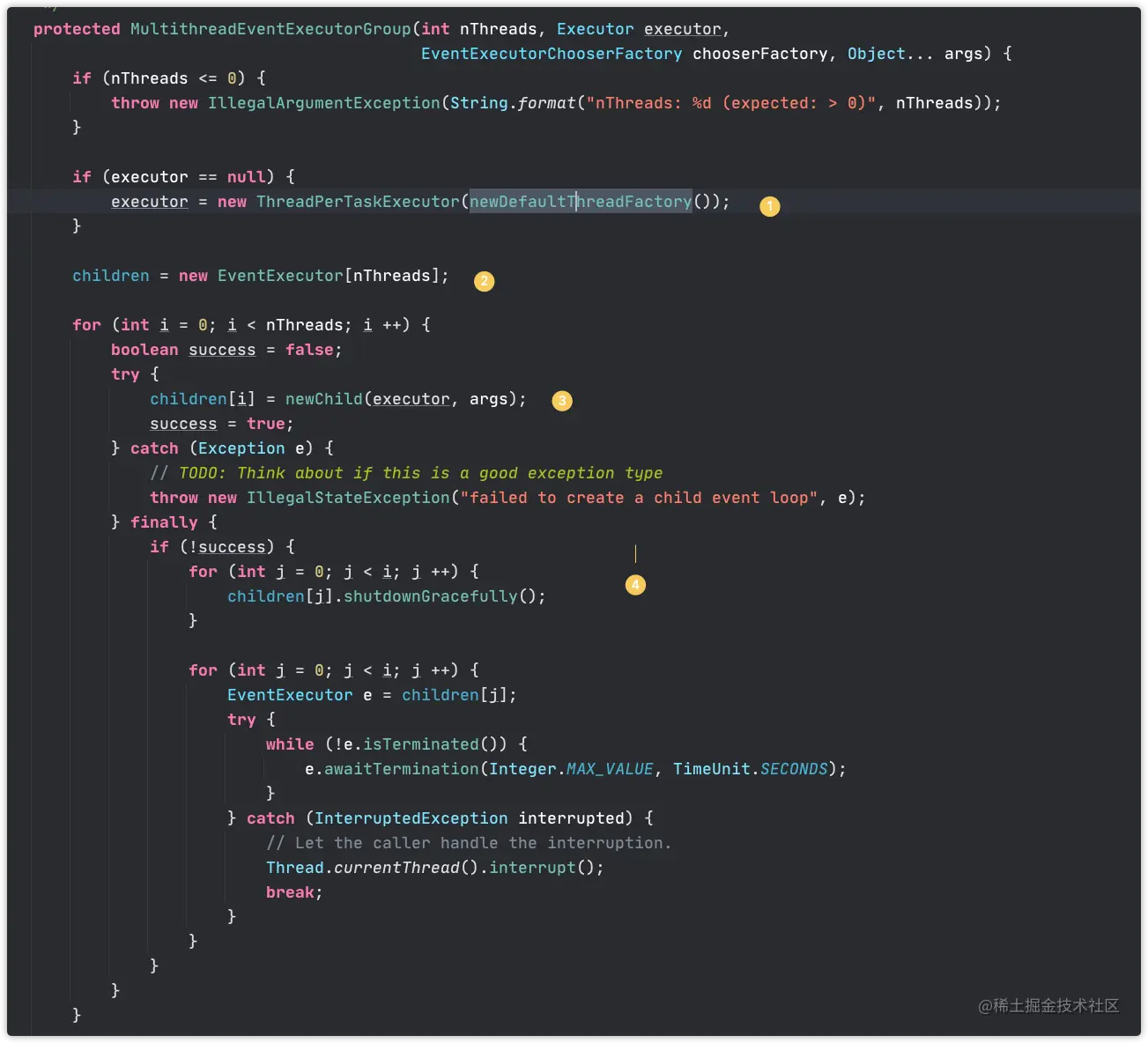The image size is (1148, 1043).
Task: Click the 'false' literal
Action: pyautogui.click(x=309, y=350)
